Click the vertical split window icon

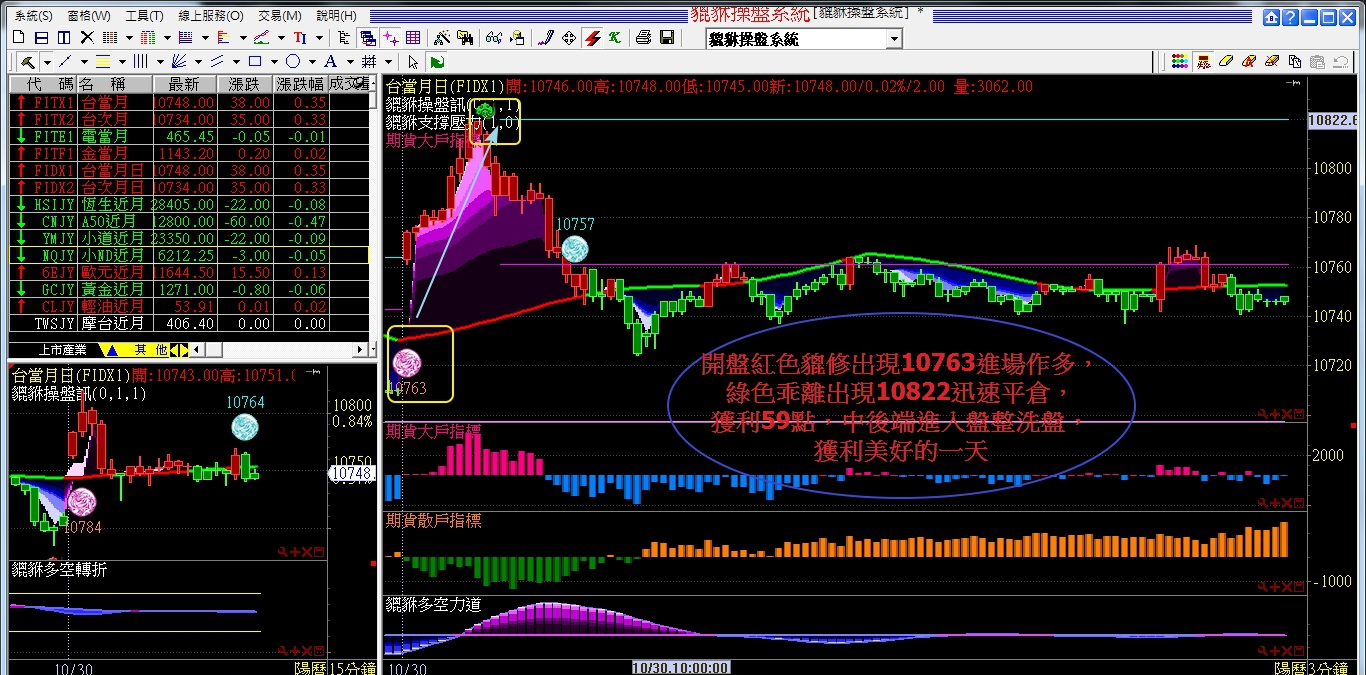64,37
